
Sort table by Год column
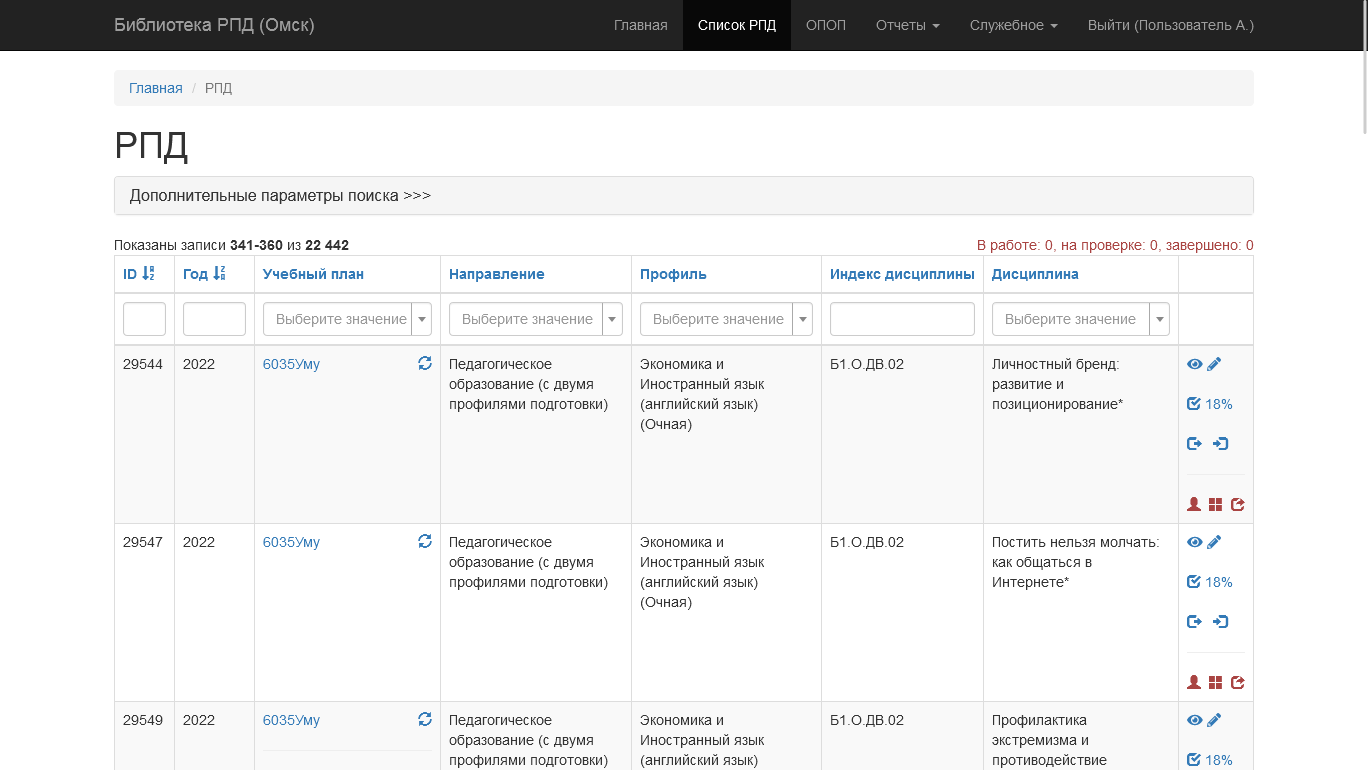click(x=204, y=274)
